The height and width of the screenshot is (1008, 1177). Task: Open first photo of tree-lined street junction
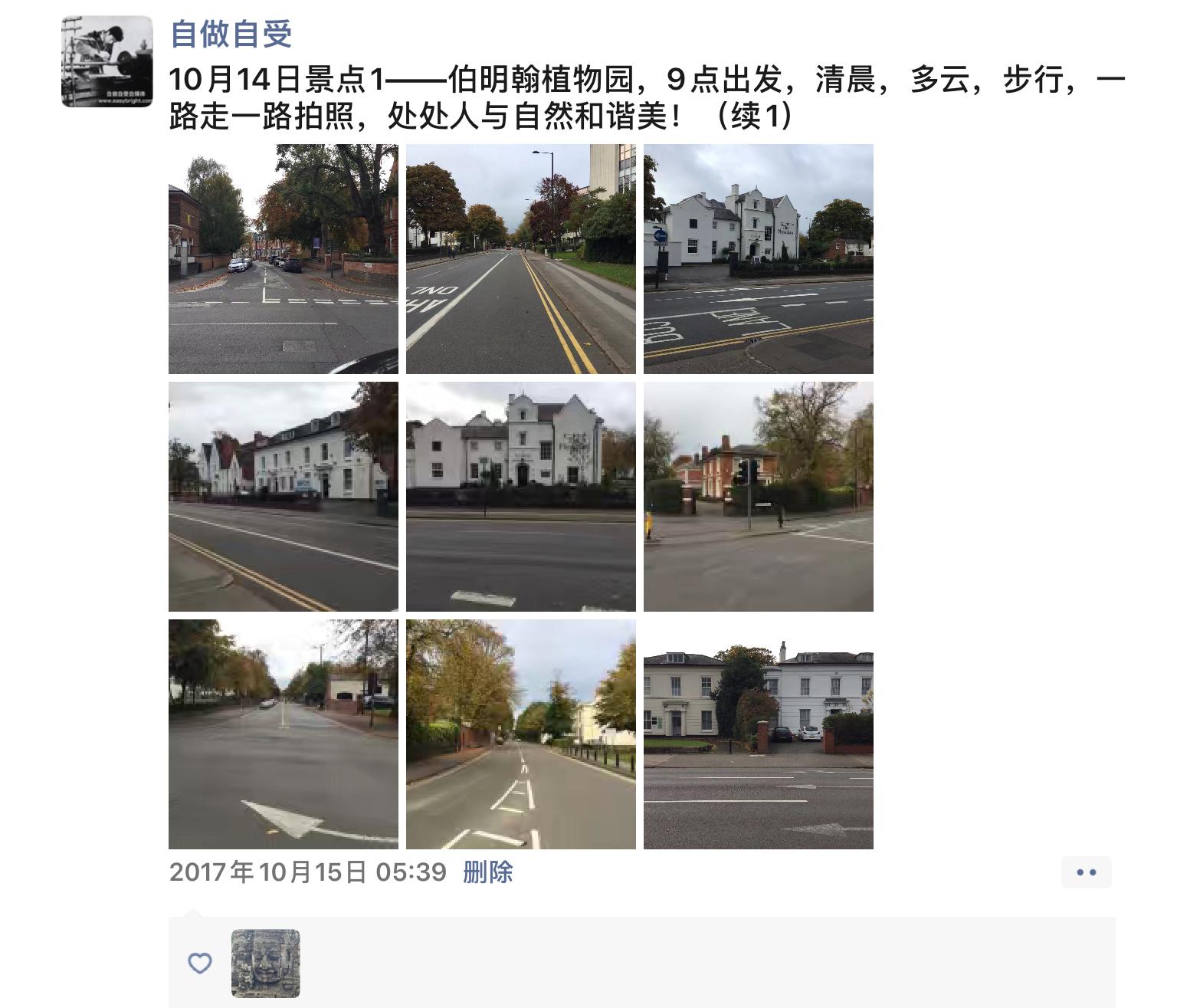pyautogui.click(x=284, y=259)
